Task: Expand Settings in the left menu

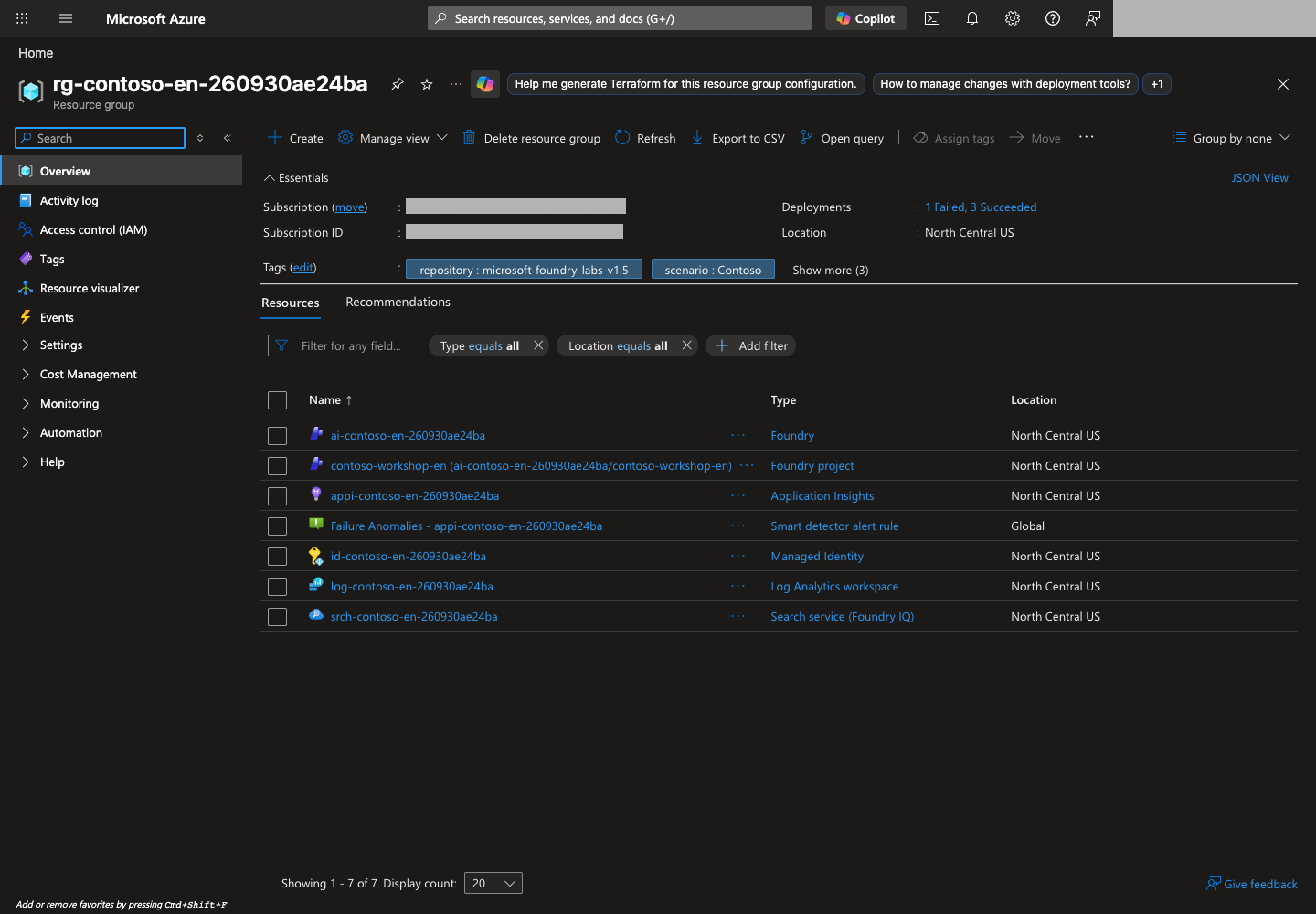Action: tap(60, 345)
